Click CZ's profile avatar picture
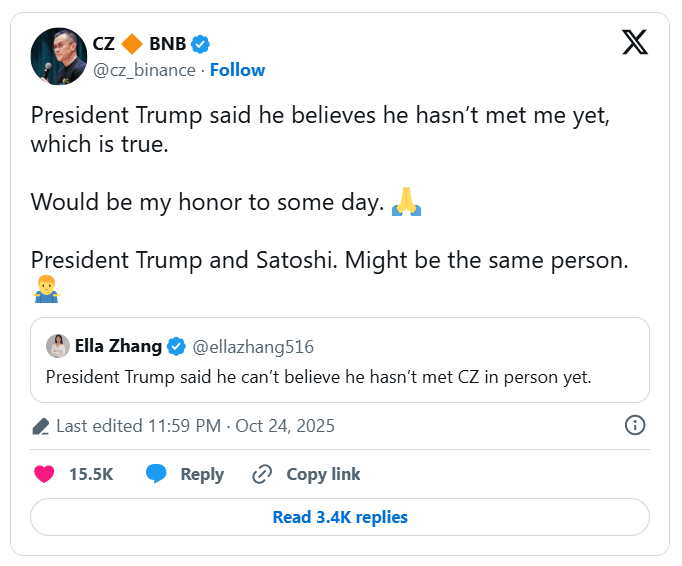The height and width of the screenshot is (566, 682). 58,56
